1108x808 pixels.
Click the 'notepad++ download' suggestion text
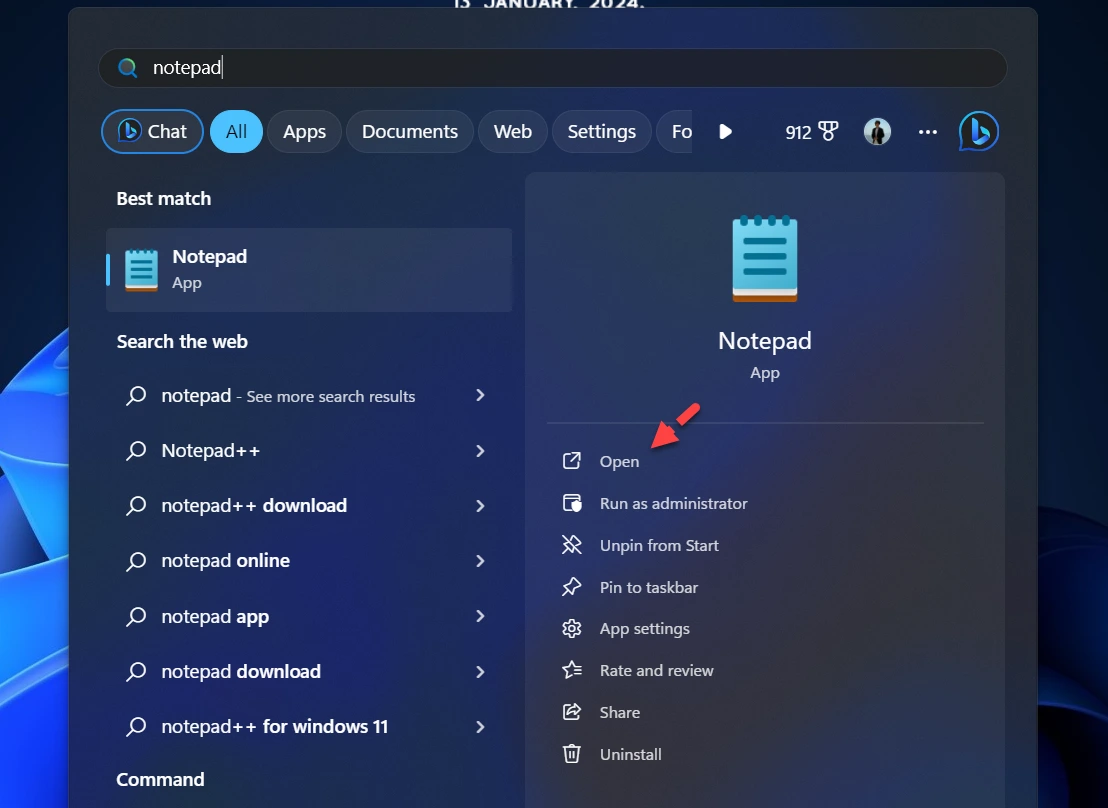point(254,505)
